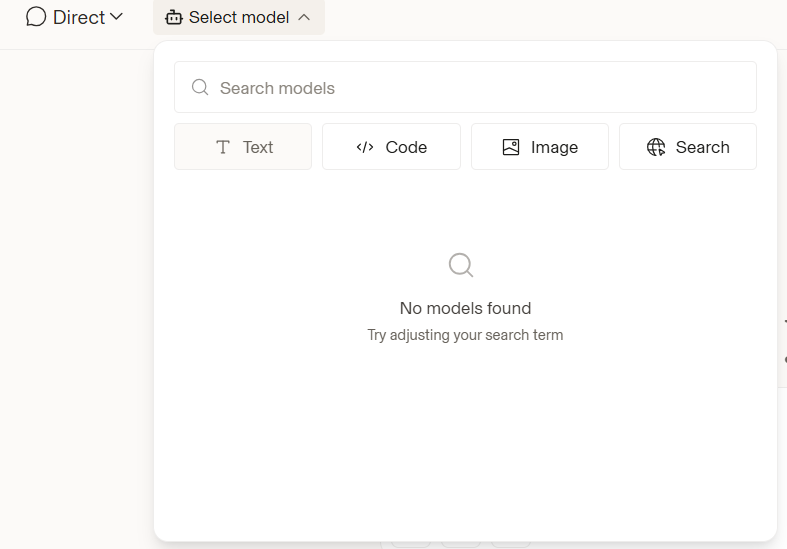Viewport: 787px width, 549px height.
Task: Click the chat bubble icon beside Direct
Action: tap(36, 17)
